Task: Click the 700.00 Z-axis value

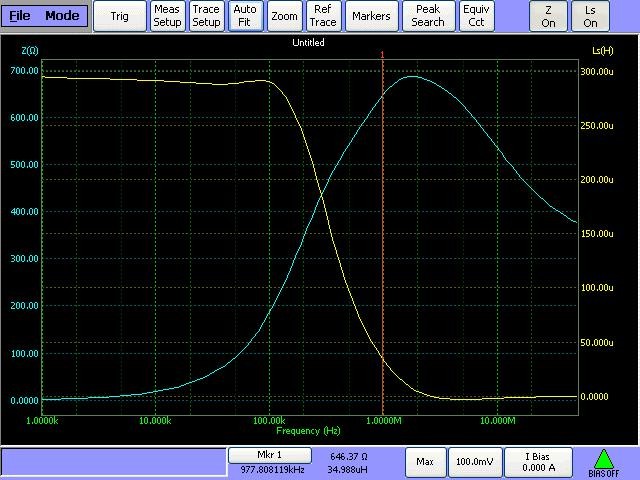Action: (24, 71)
